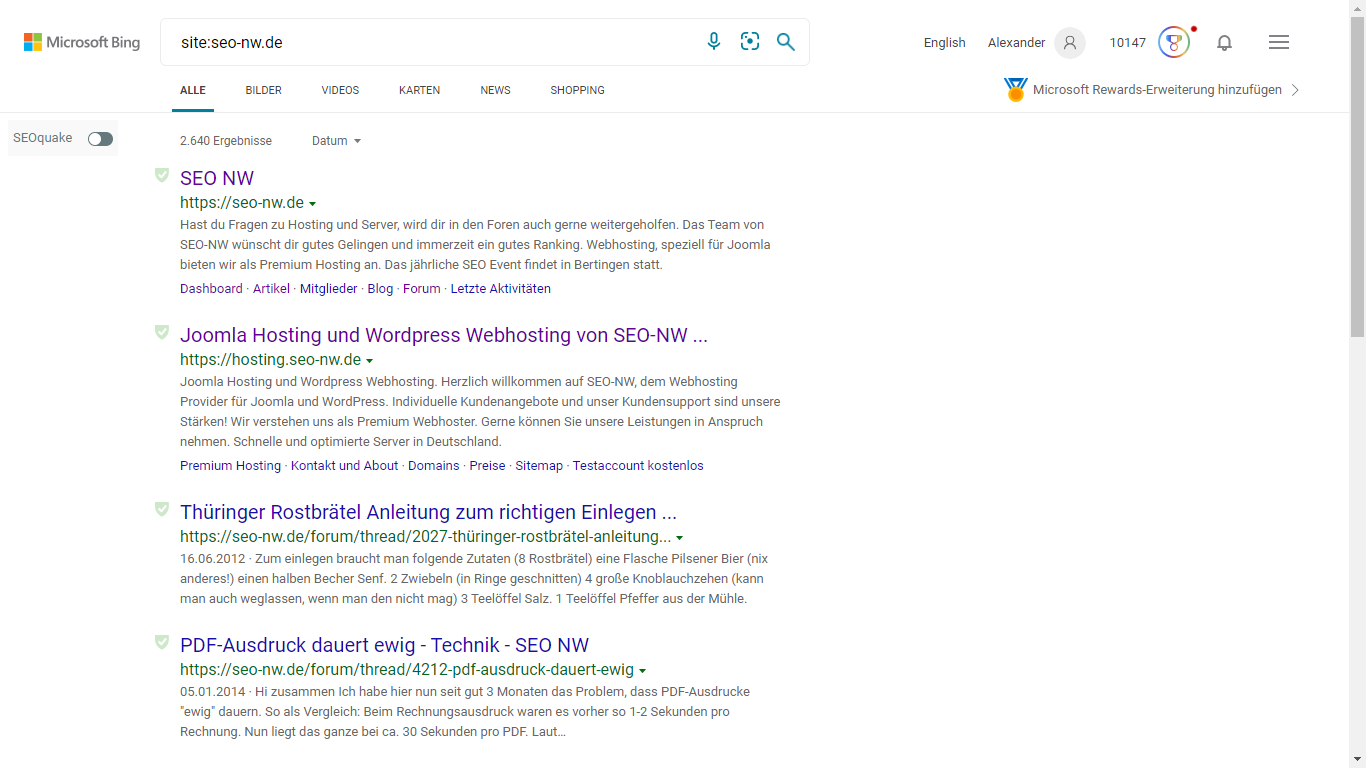1366x768 pixels.
Task: Expand arrow next to pdf-ausdruck-dauert-ewig URL
Action: coord(643,671)
